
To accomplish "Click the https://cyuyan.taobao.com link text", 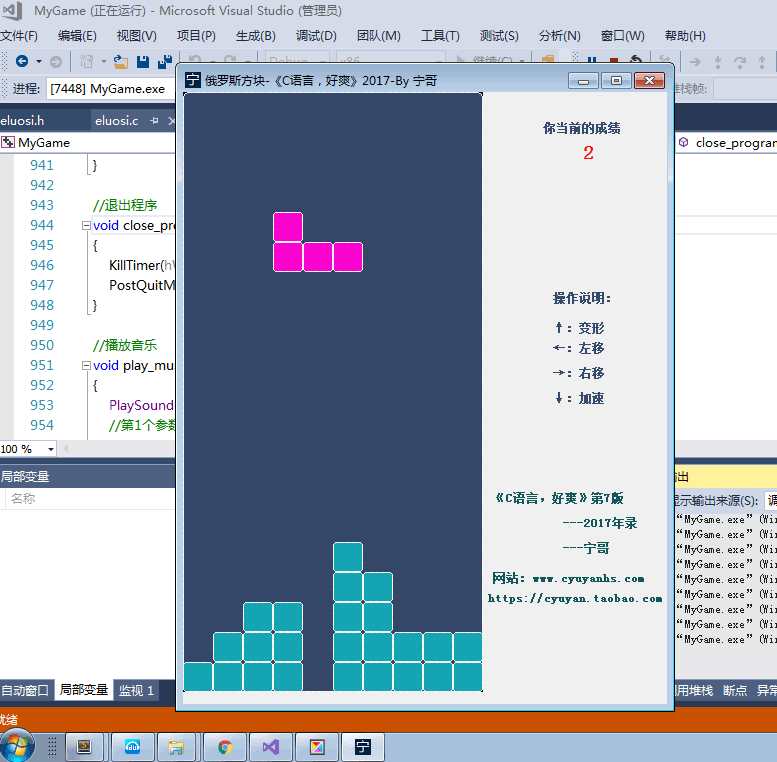I will (x=575, y=599).
